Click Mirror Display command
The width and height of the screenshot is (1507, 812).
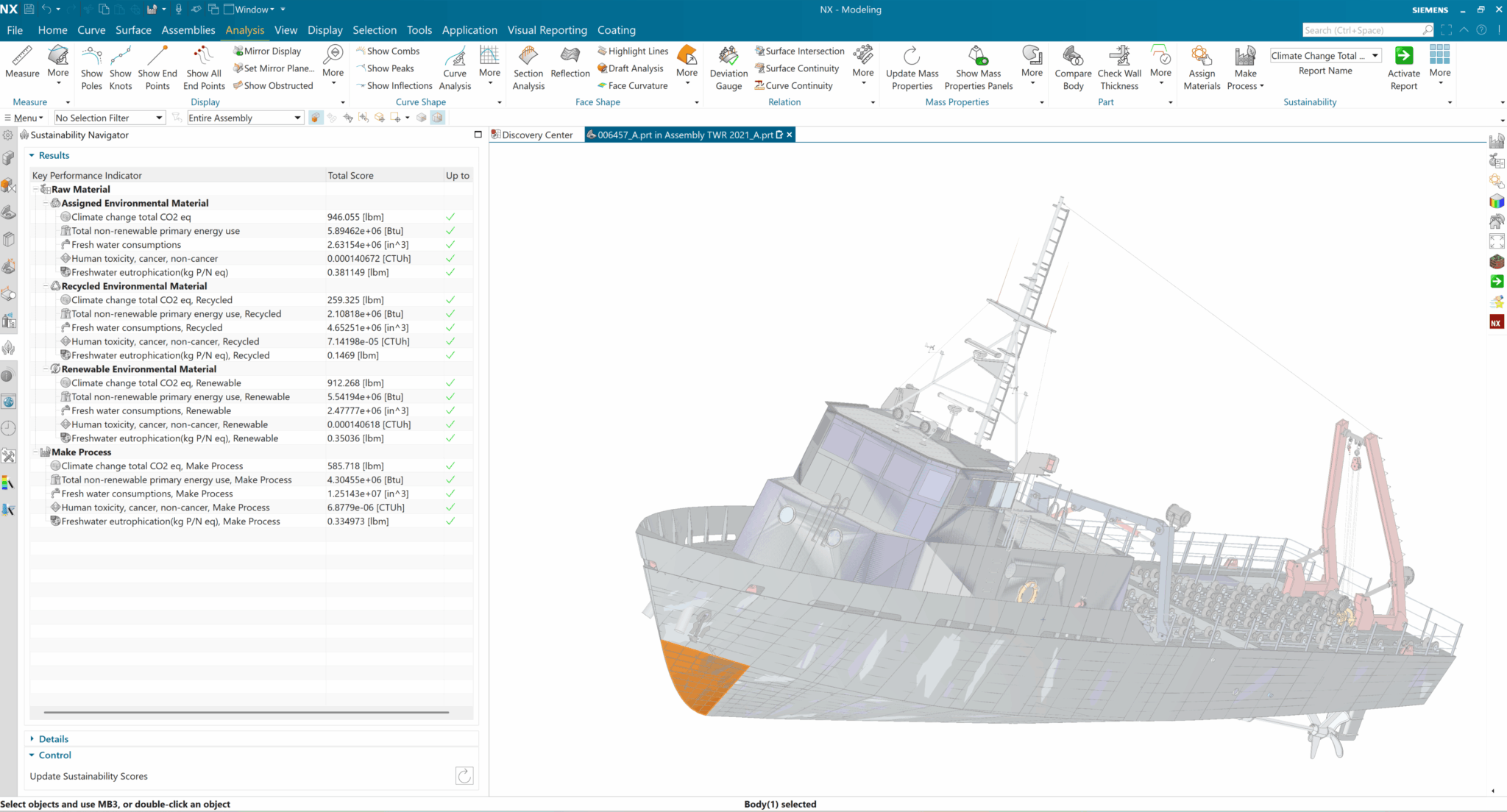coord(267,51)
